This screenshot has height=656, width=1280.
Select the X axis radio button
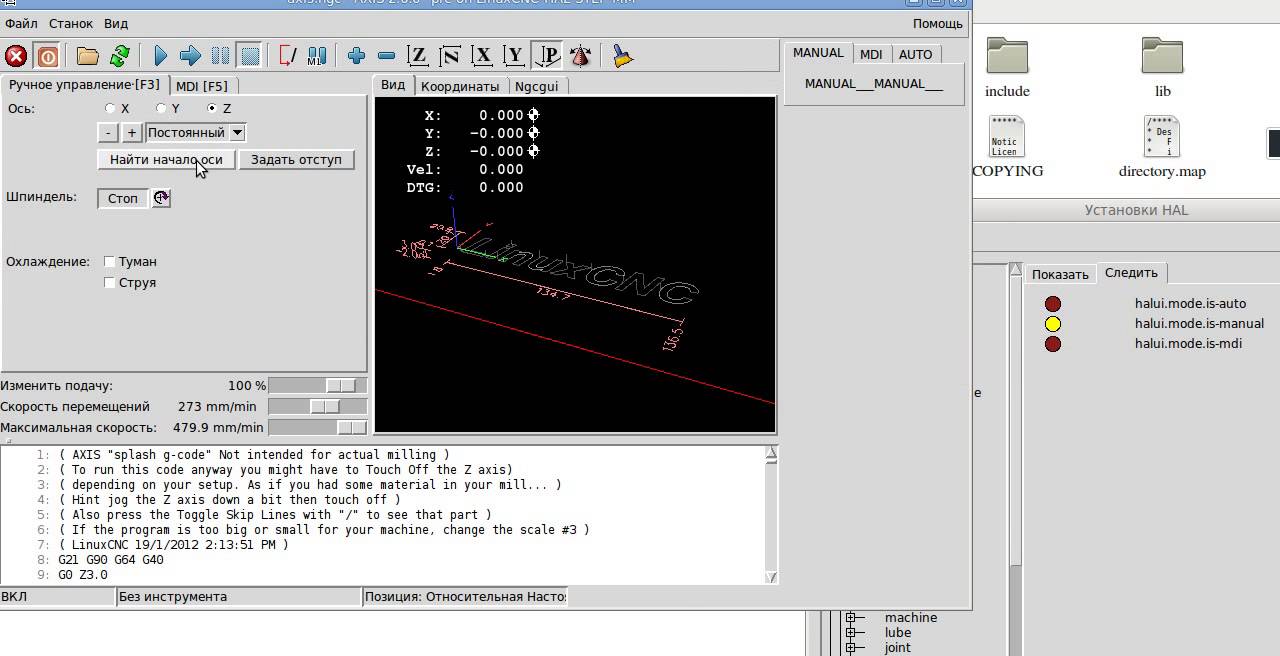[110, 108]
